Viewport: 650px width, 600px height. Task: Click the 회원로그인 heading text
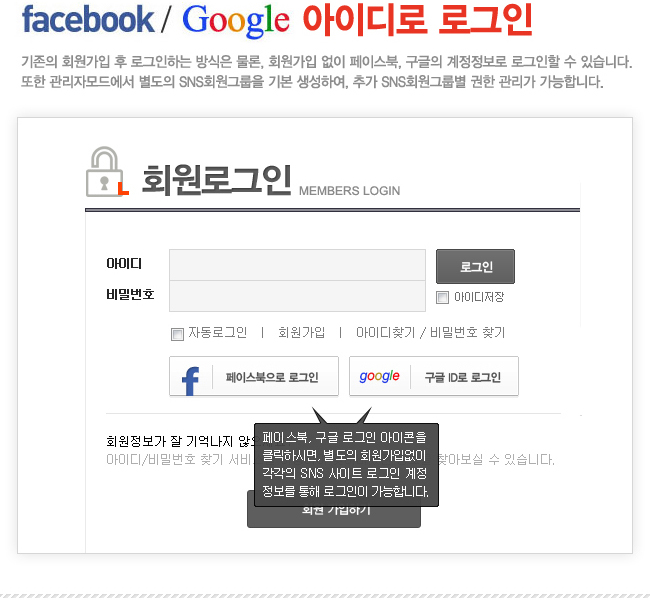216,180
